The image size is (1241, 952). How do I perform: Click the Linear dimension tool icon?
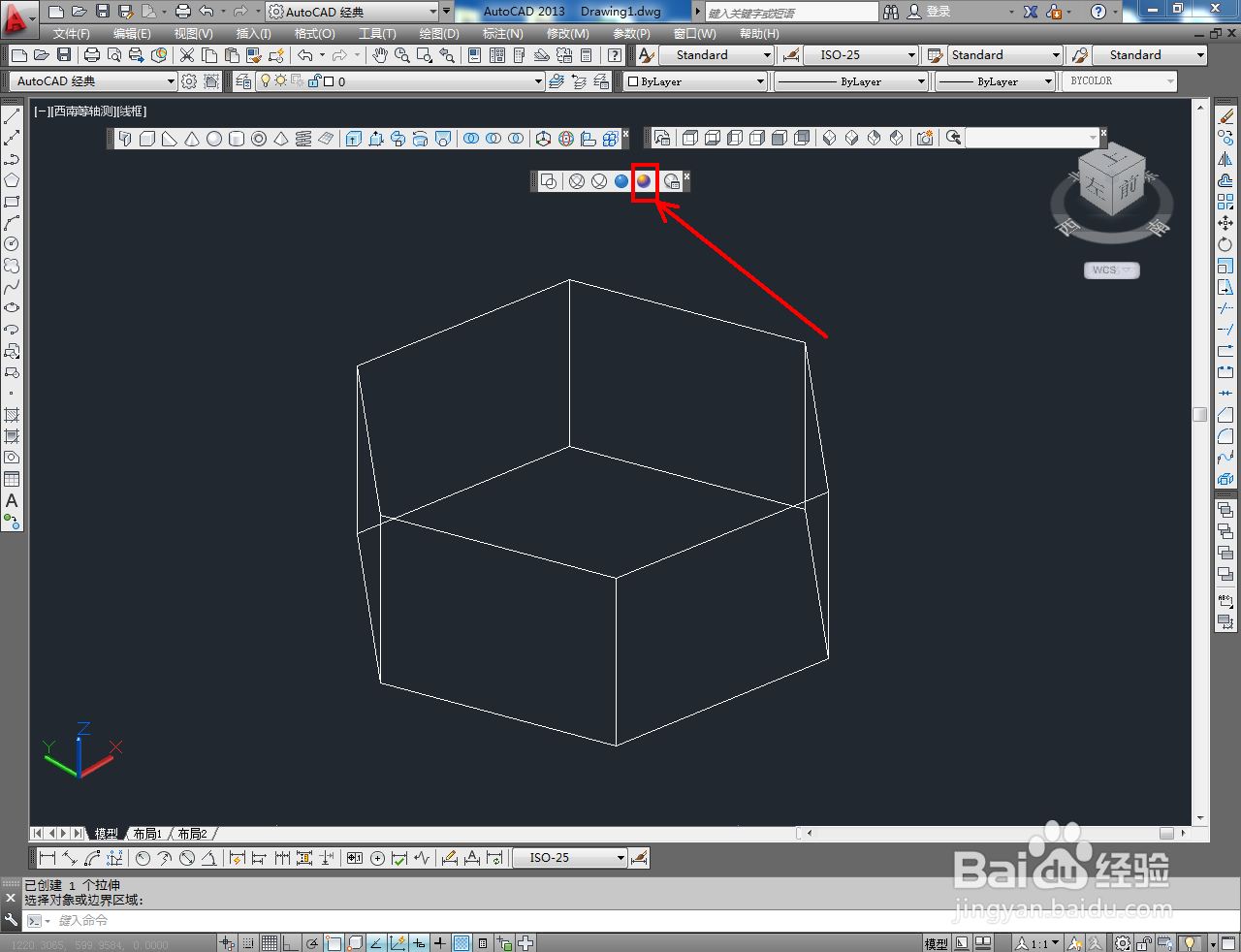(x=47, y=858)
